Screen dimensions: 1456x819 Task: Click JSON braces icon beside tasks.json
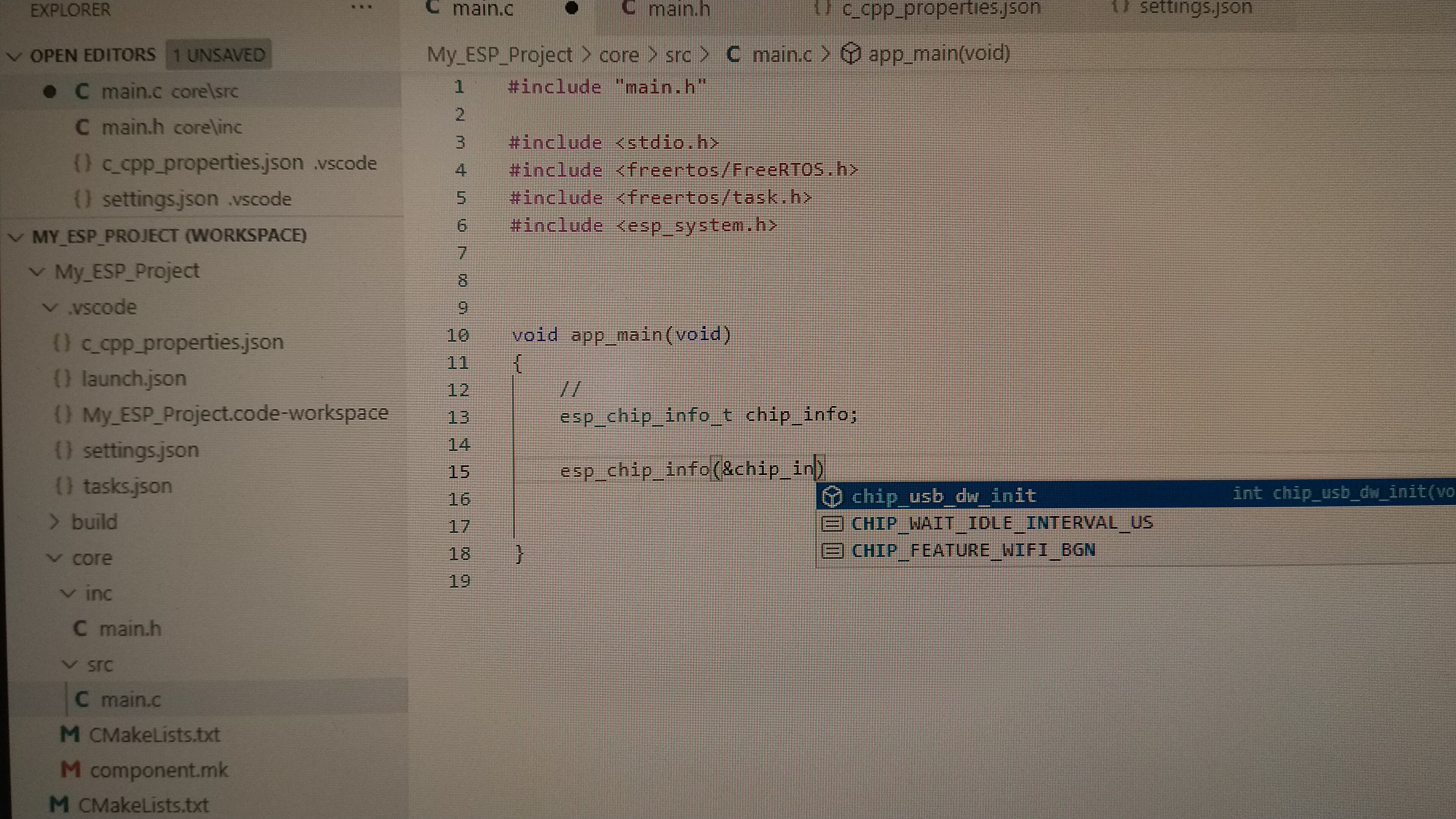coord(64,486)
